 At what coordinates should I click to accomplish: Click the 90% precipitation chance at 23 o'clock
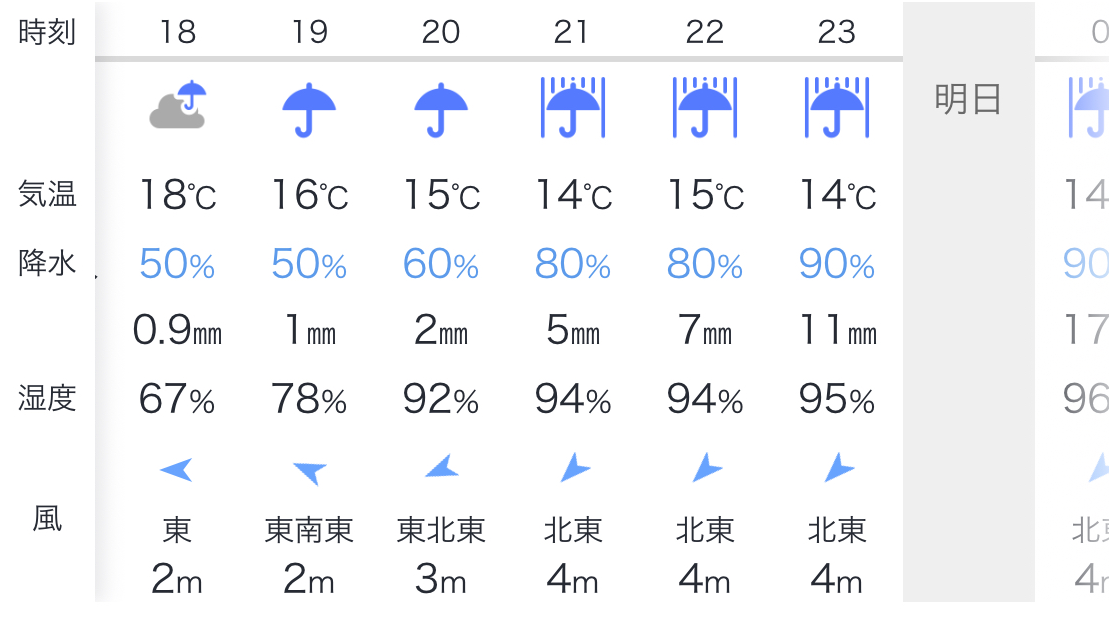[837, 264]
